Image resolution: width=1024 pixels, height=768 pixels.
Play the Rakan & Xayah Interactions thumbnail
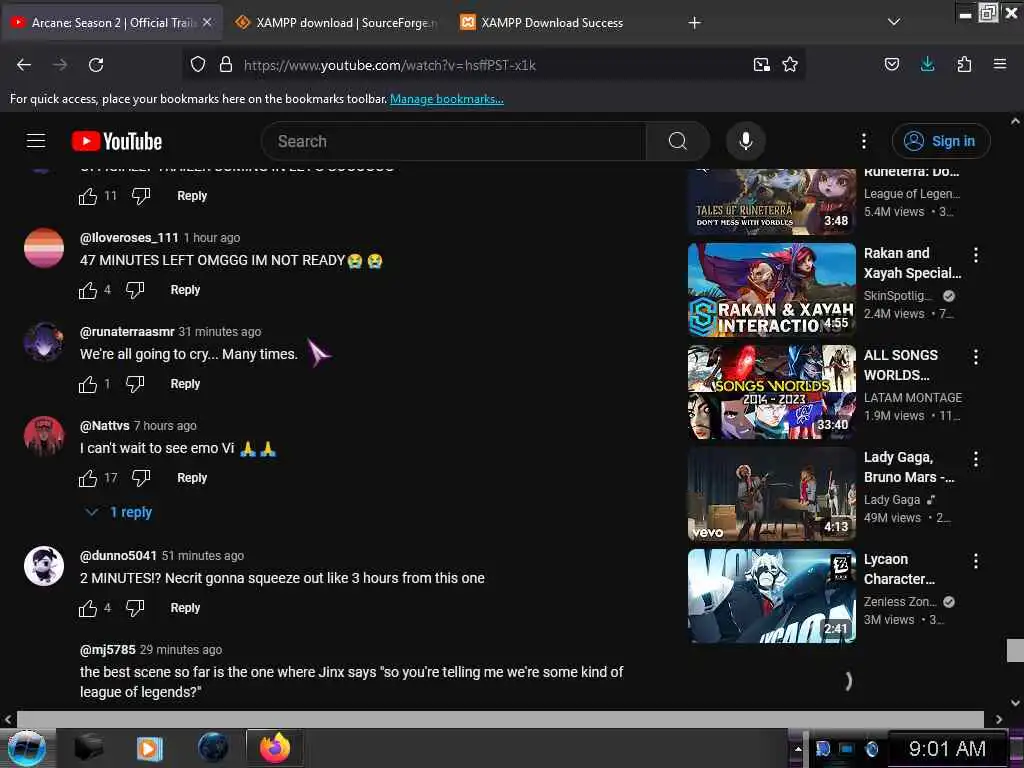(x=771, y=290)
